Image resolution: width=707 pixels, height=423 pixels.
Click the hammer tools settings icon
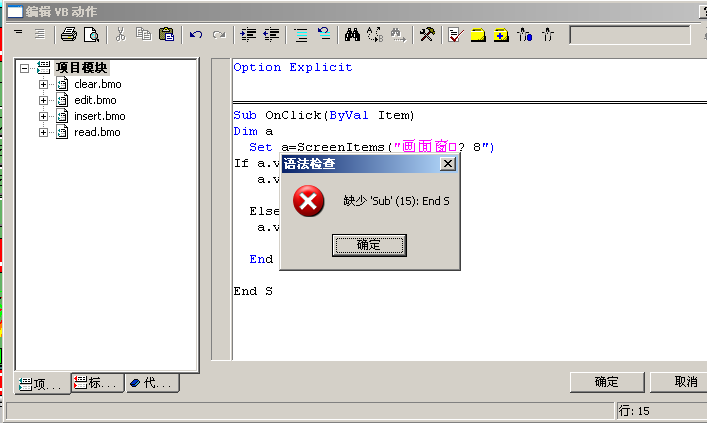tap(427, 35)
